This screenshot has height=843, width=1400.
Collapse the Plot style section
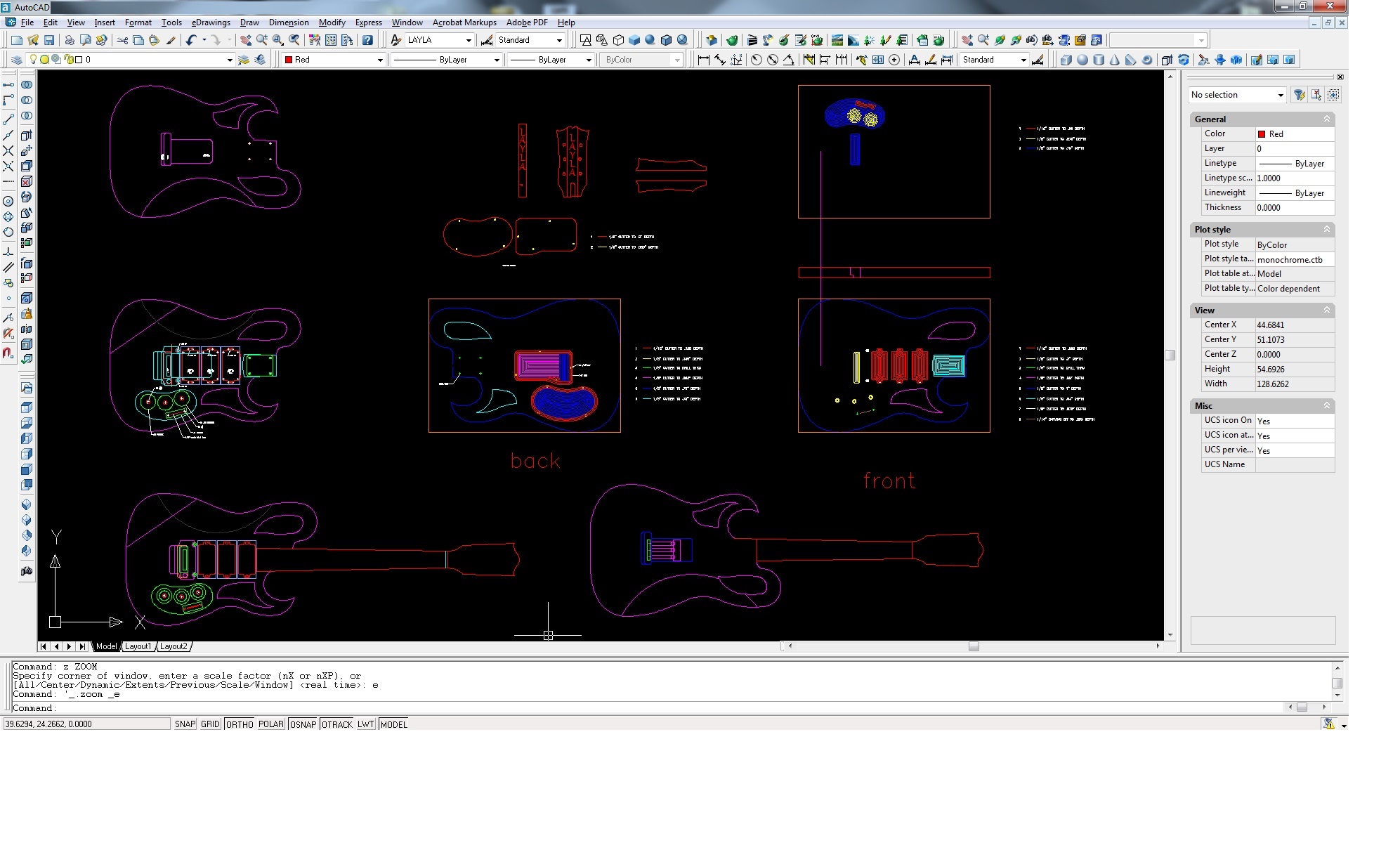[x=1327, y=230]
